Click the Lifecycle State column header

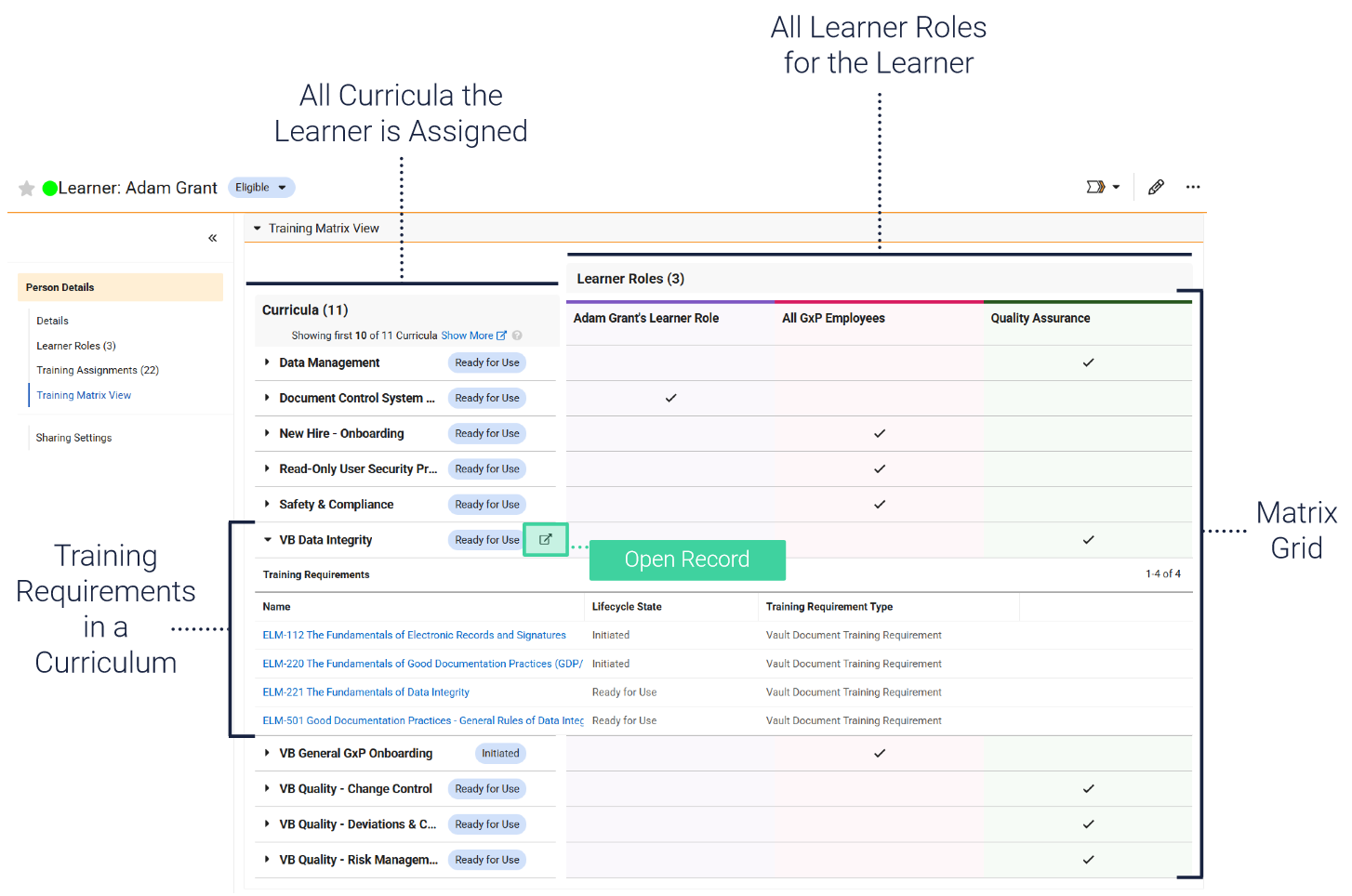(627, 607)
